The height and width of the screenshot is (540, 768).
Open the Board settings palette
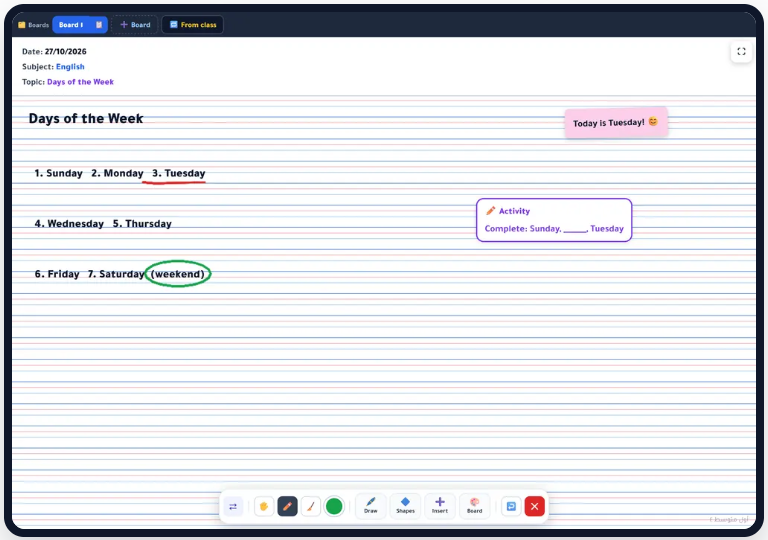pos(475,506)
